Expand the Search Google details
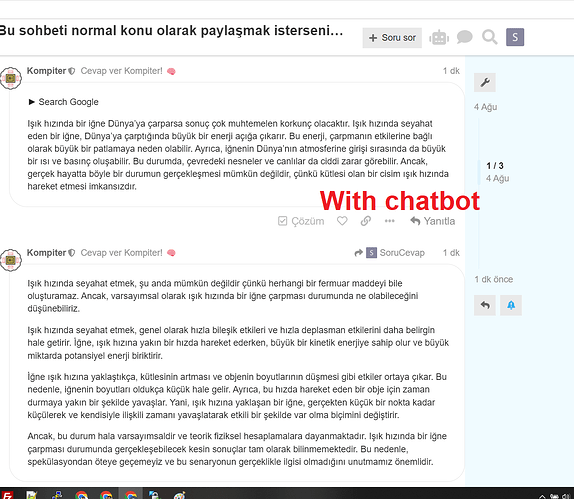This screenshot has height=499, width=574. click(63, 102)
